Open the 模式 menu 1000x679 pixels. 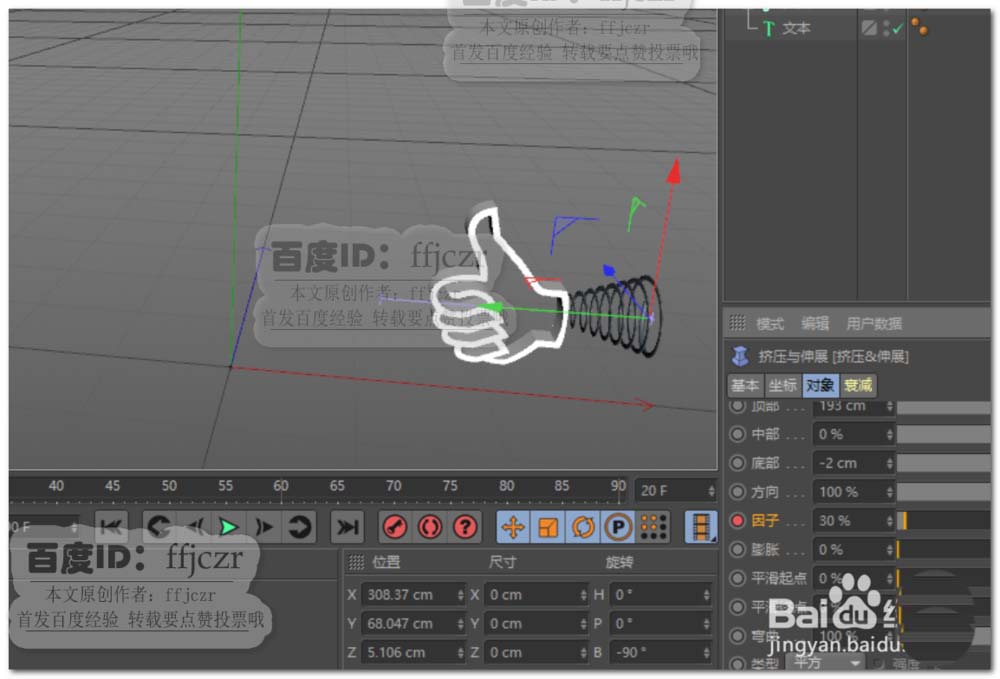[x=770, y=323]
